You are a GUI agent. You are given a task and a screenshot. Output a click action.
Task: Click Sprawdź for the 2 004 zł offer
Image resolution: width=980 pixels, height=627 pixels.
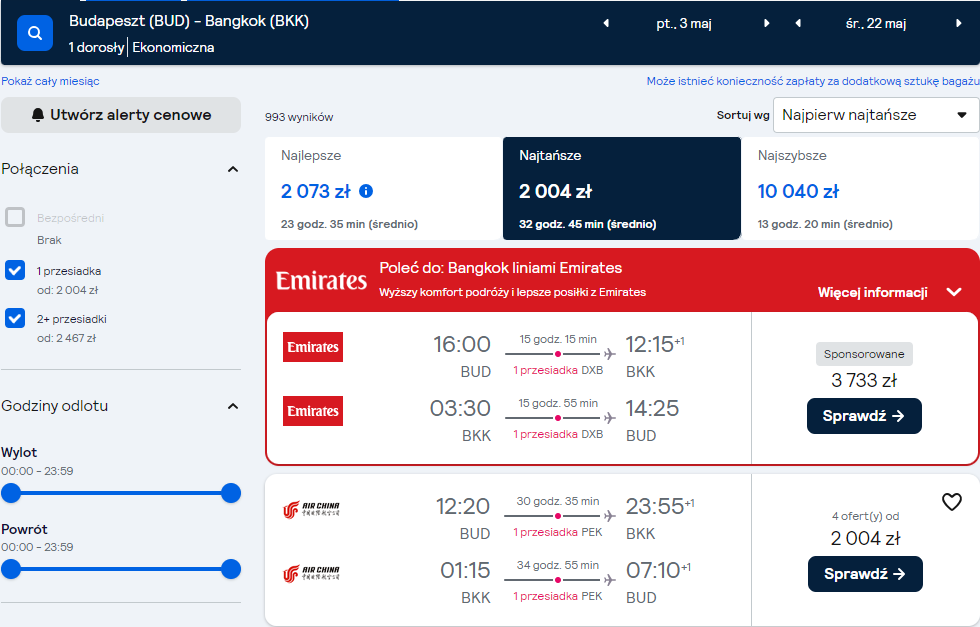pyautogui.click(x=865, y=574)
